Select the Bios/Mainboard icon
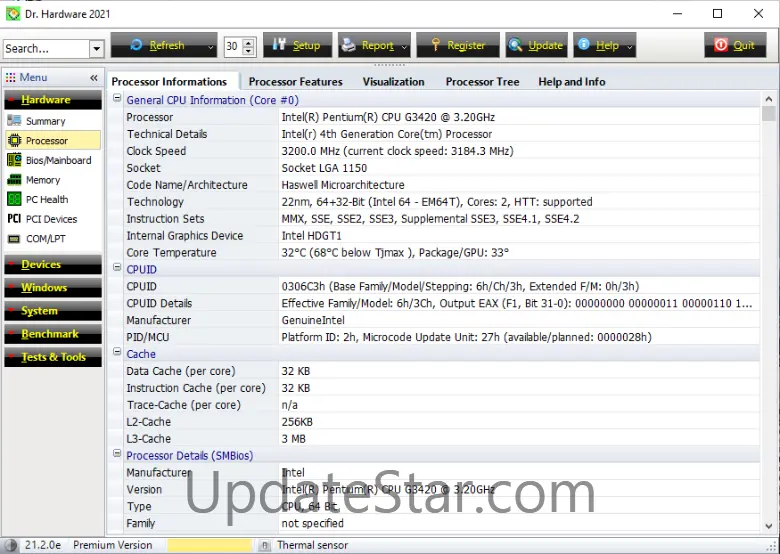The image size is (780, 554). (x=14, y=160)
